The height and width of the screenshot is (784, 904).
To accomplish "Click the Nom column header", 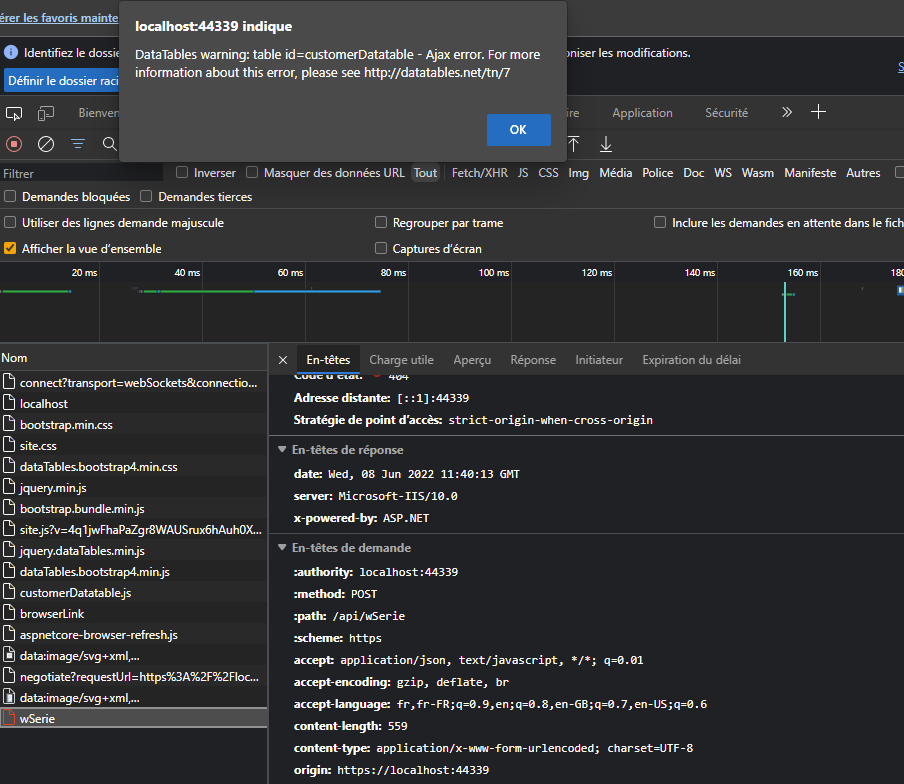I will (x=133, y=358).
